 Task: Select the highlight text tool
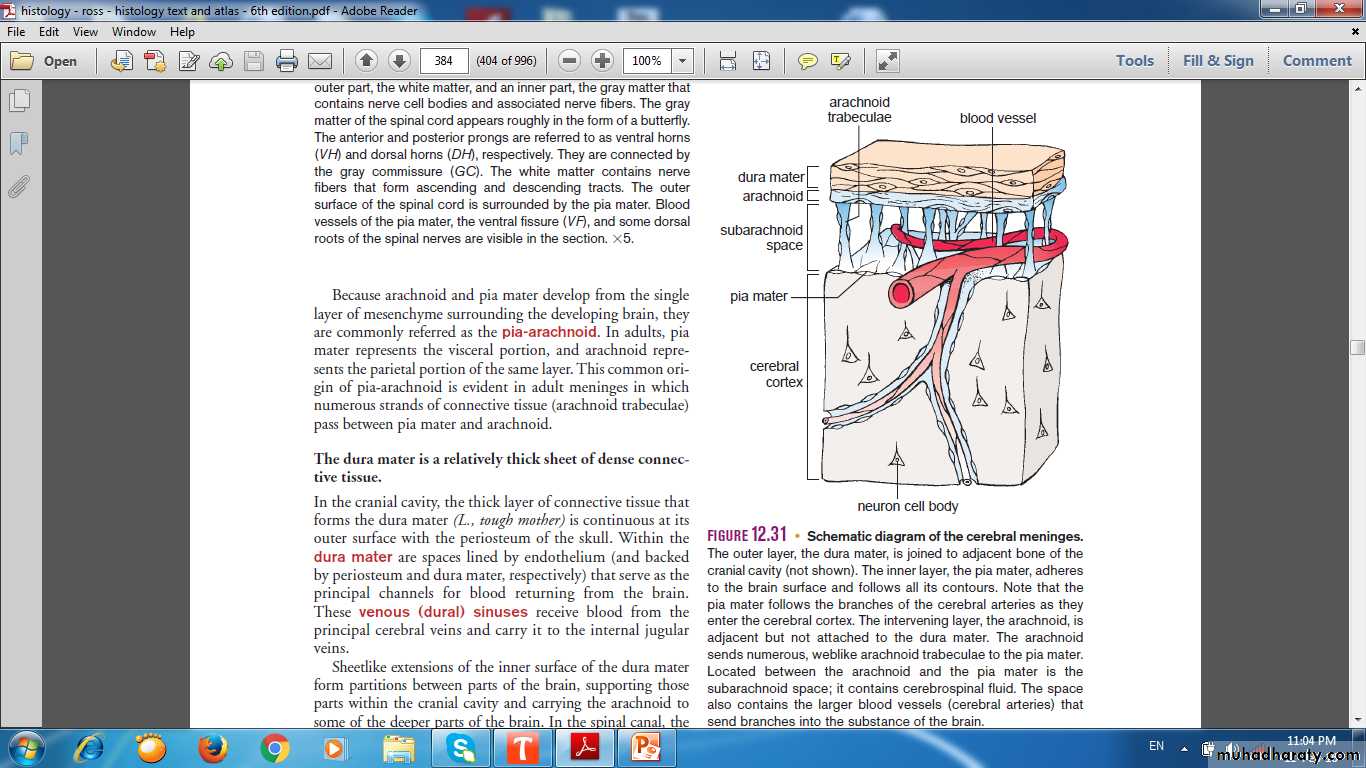point(840,61)
